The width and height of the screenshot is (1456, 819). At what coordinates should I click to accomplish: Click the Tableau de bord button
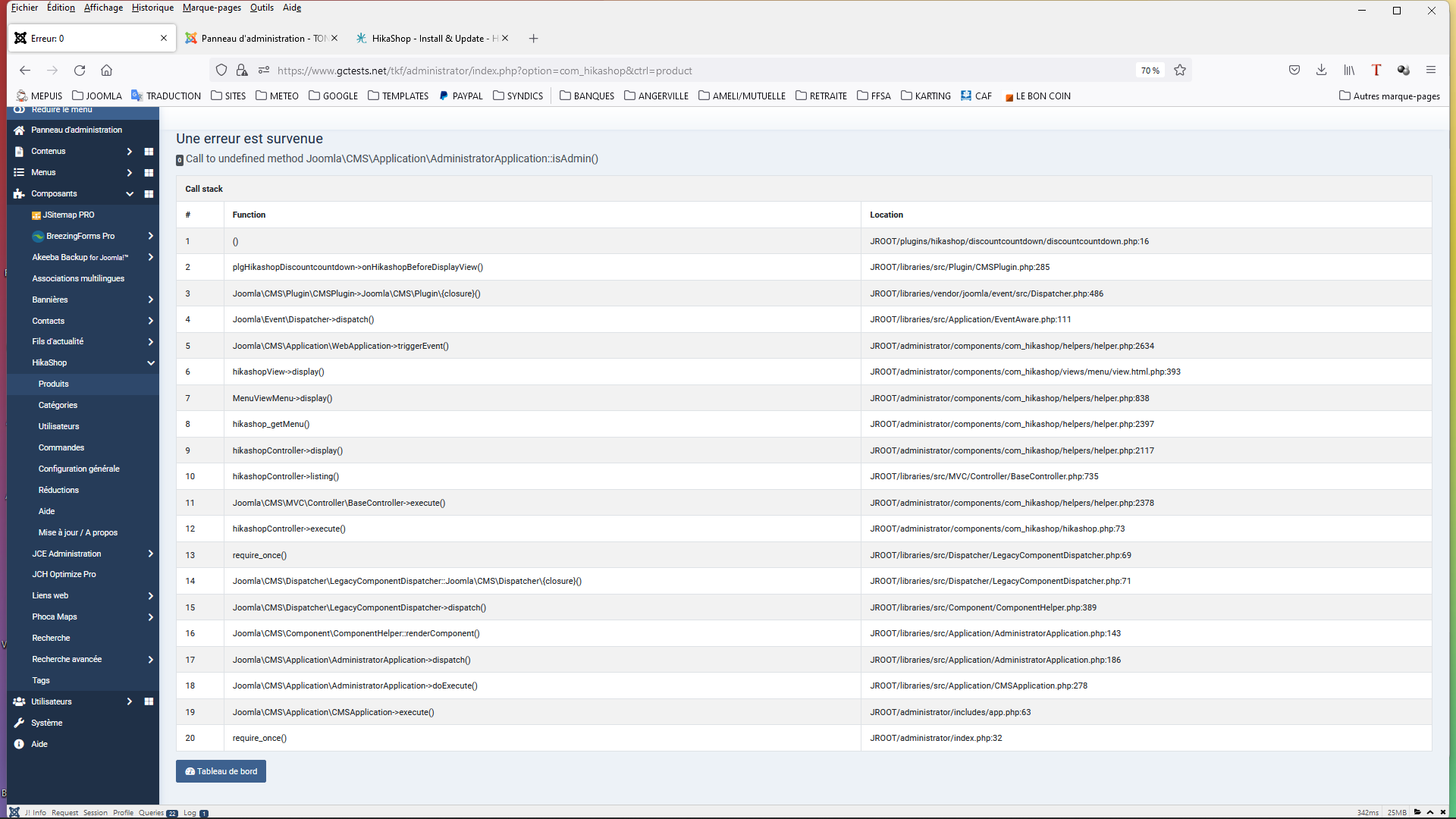(221, 771)
